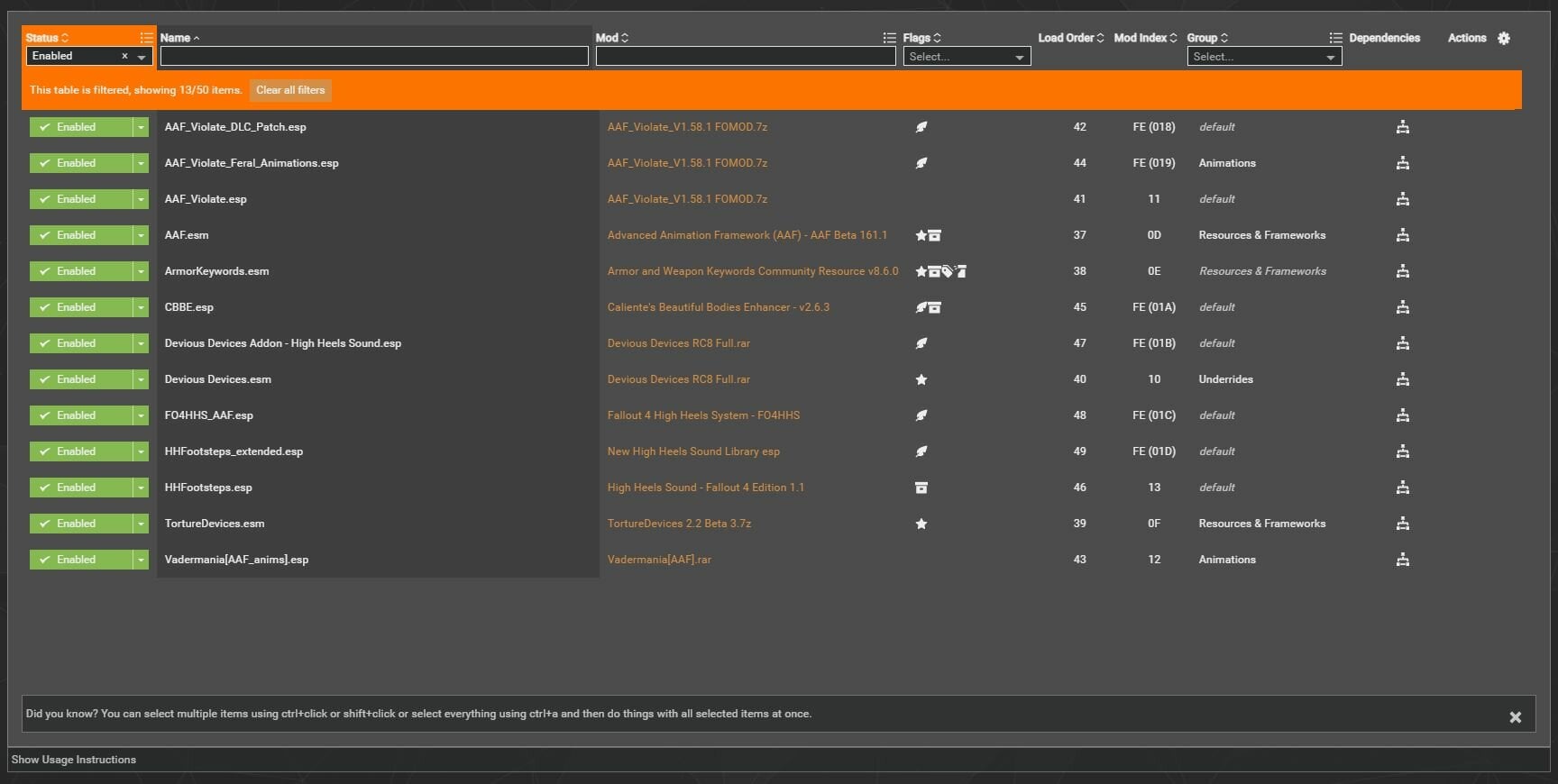Focus the Mod filter text field
This screenshot has width=1558, height=784.
pos(746,57)
